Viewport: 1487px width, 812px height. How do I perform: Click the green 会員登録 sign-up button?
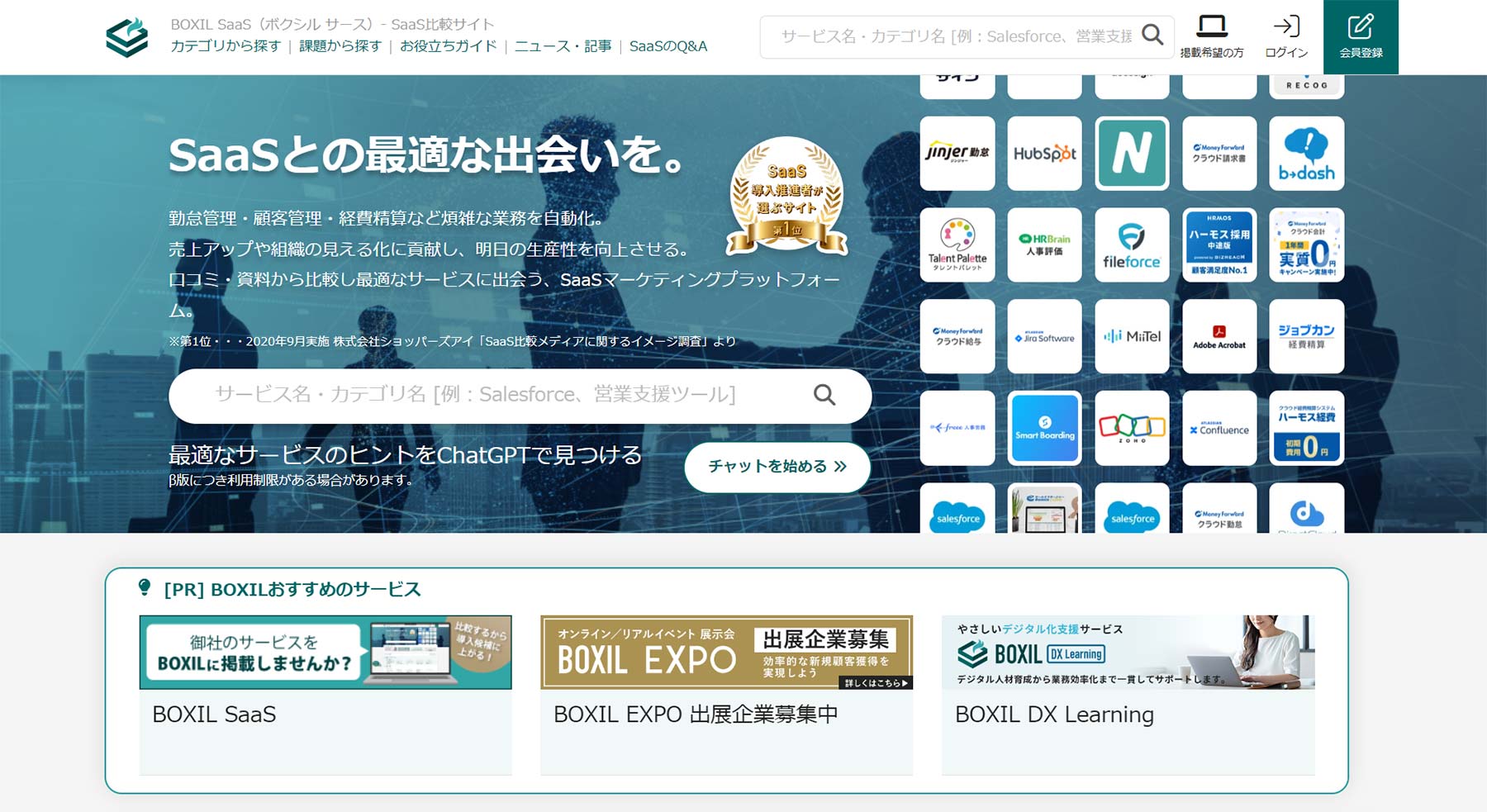tap(1361, 37)
